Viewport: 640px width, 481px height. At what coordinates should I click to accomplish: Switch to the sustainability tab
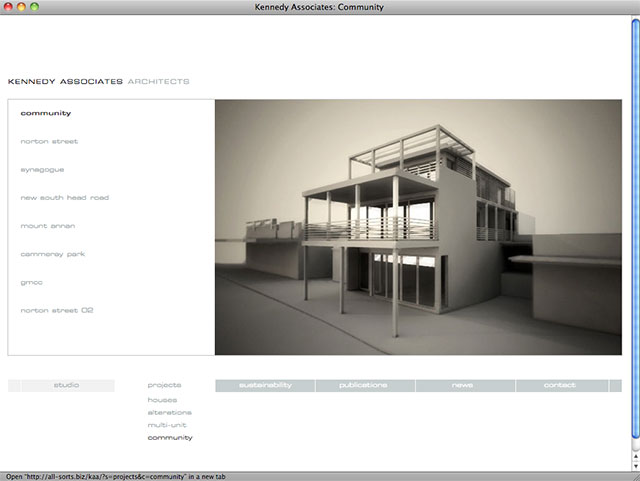[x=265, y=385]
